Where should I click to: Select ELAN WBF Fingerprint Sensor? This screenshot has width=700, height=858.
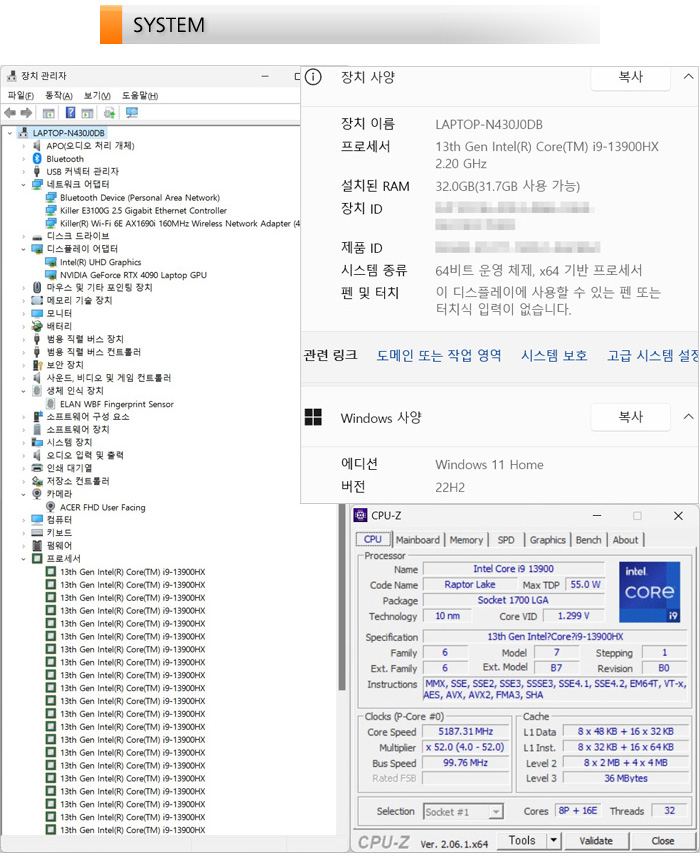(x=117, y=404)
